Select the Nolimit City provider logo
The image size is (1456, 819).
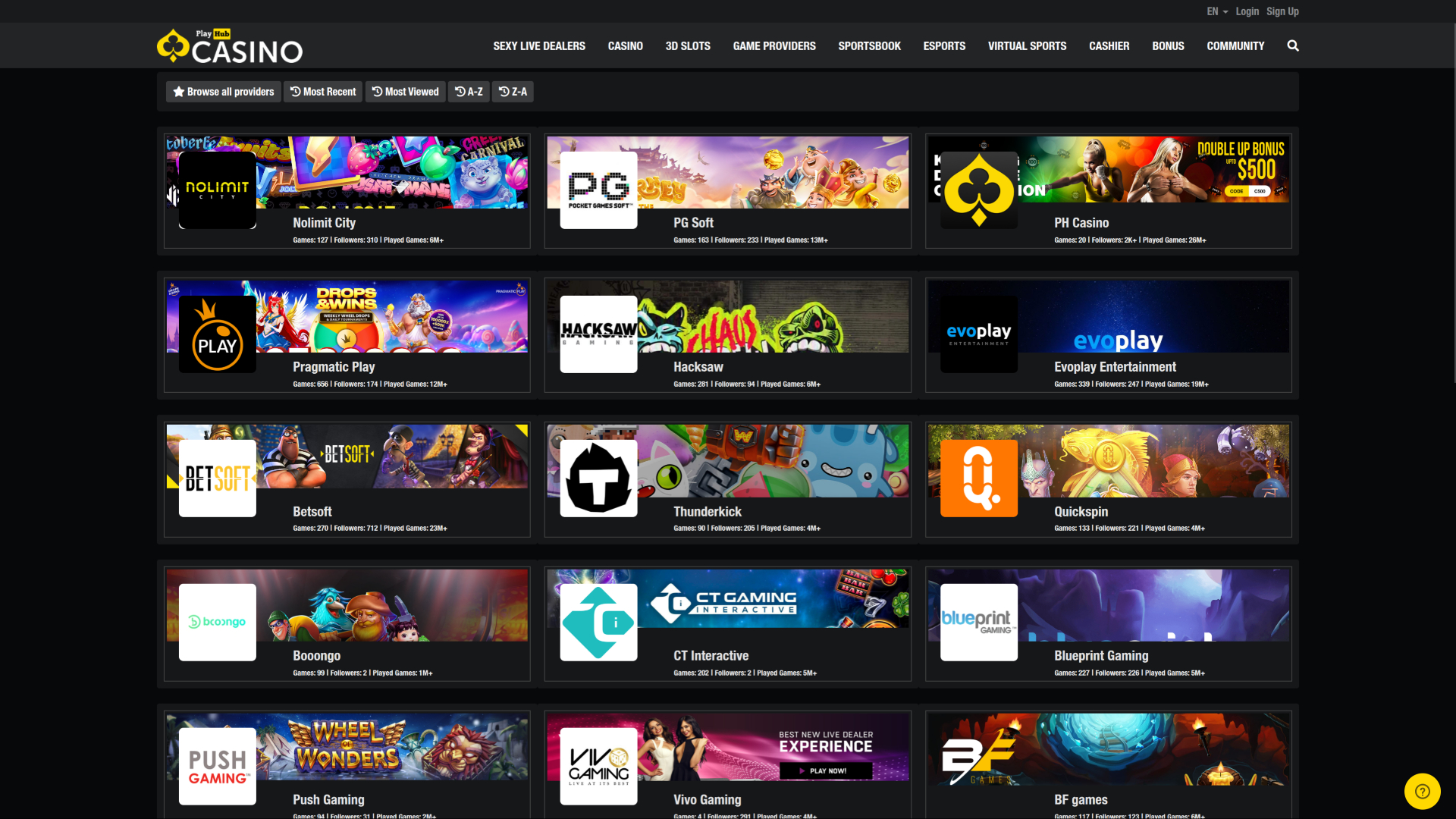coord(217,190)
